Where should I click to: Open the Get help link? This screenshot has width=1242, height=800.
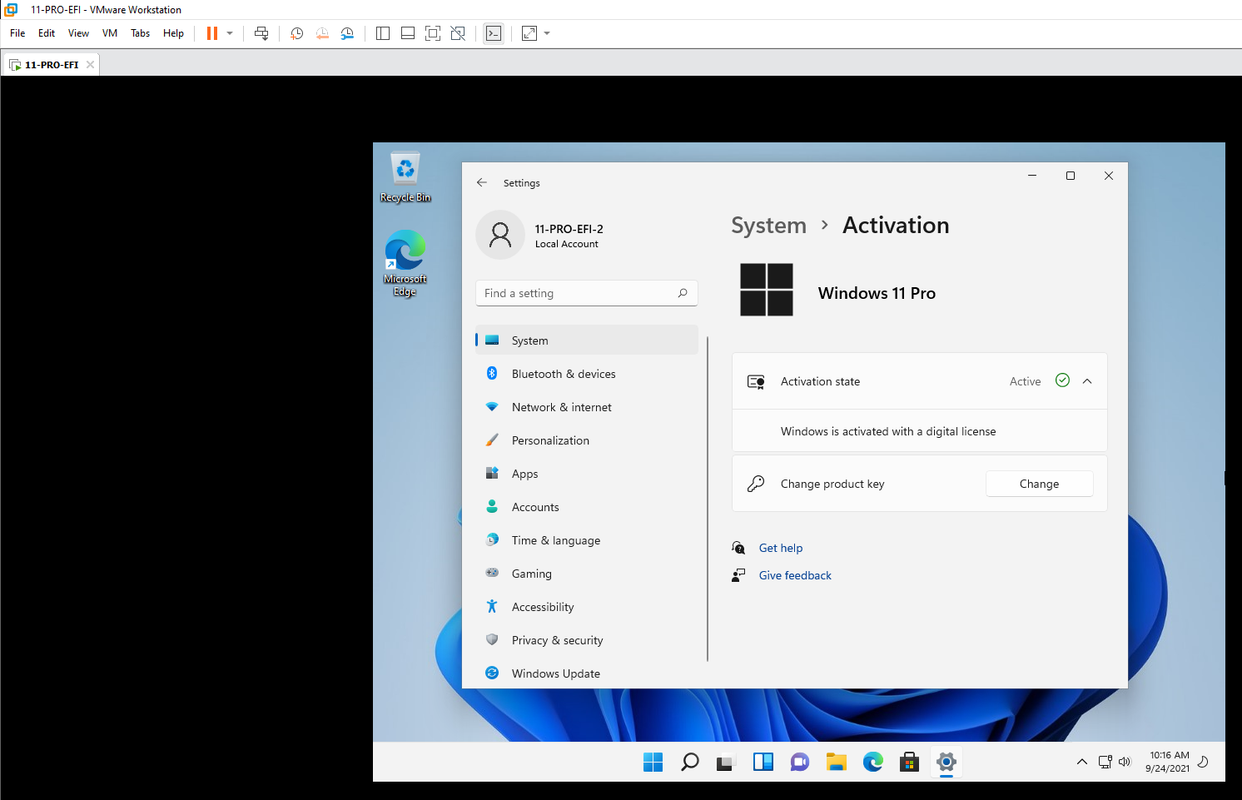tap(781, 548)
